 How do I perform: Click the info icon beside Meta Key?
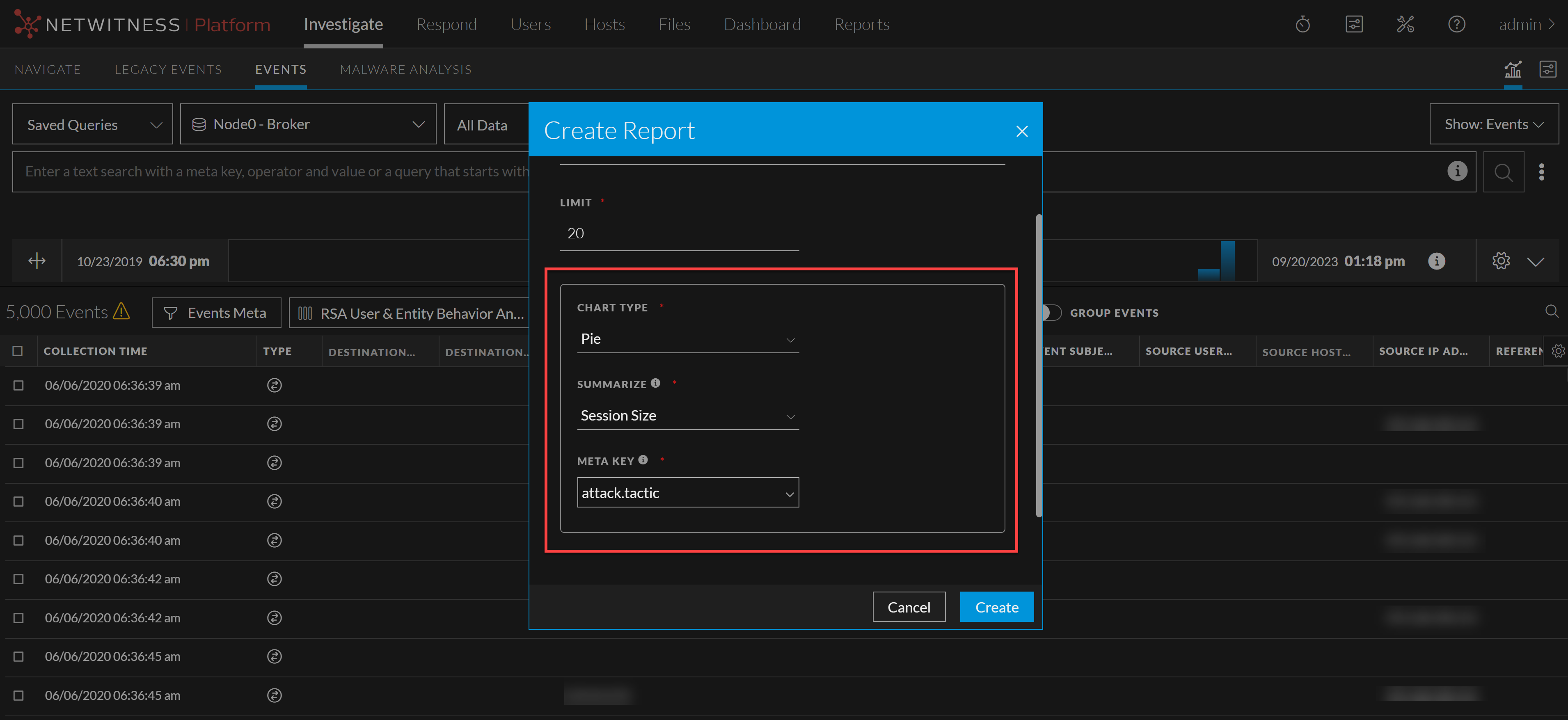point(643,459)
